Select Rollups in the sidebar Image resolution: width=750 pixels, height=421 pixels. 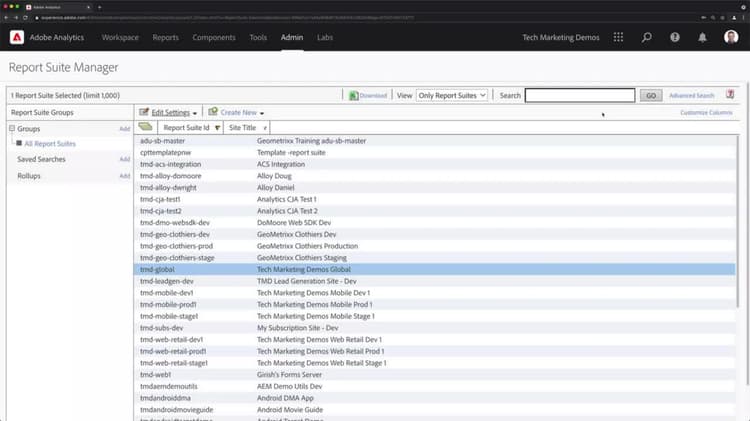29,176
